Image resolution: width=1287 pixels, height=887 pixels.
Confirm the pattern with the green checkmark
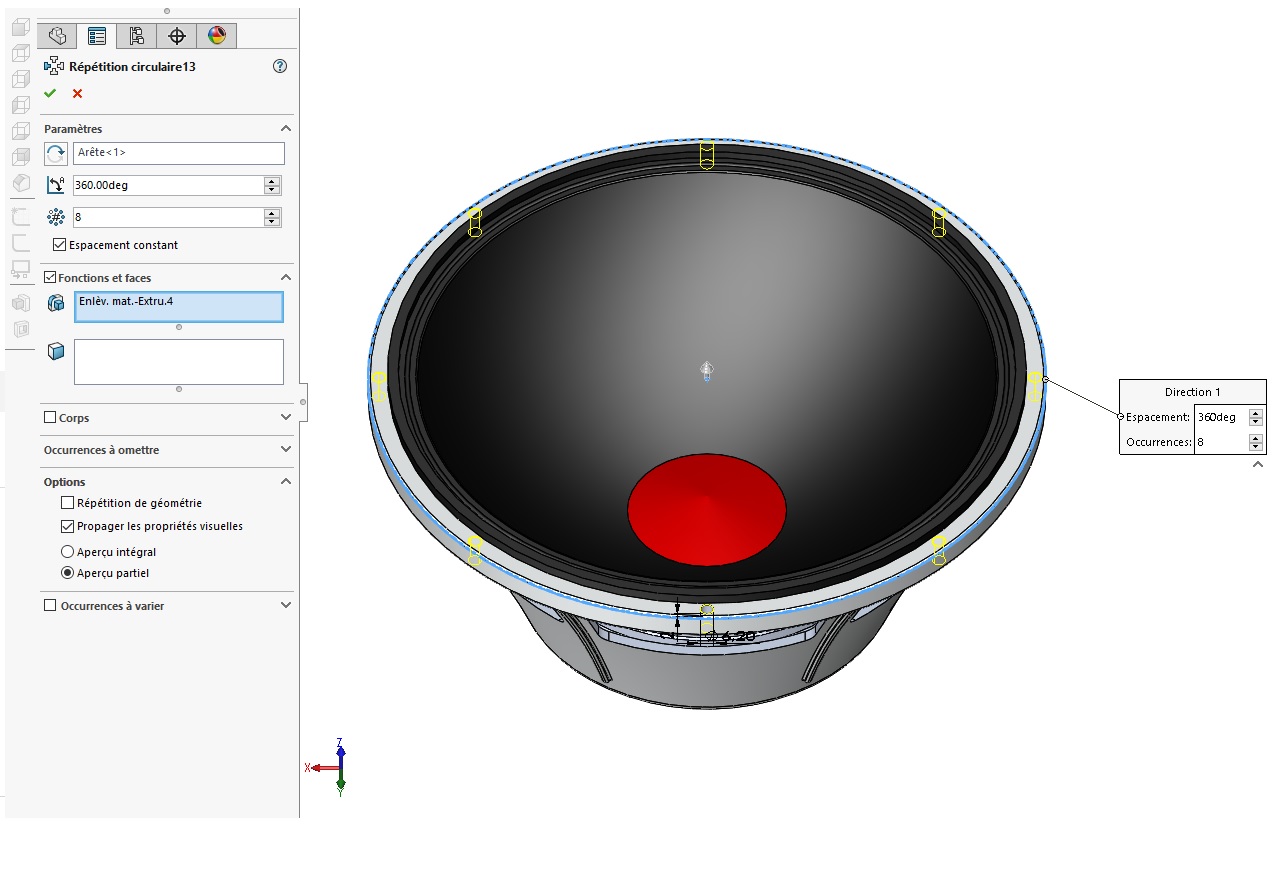pyautogui.click(x=50, y=93)
